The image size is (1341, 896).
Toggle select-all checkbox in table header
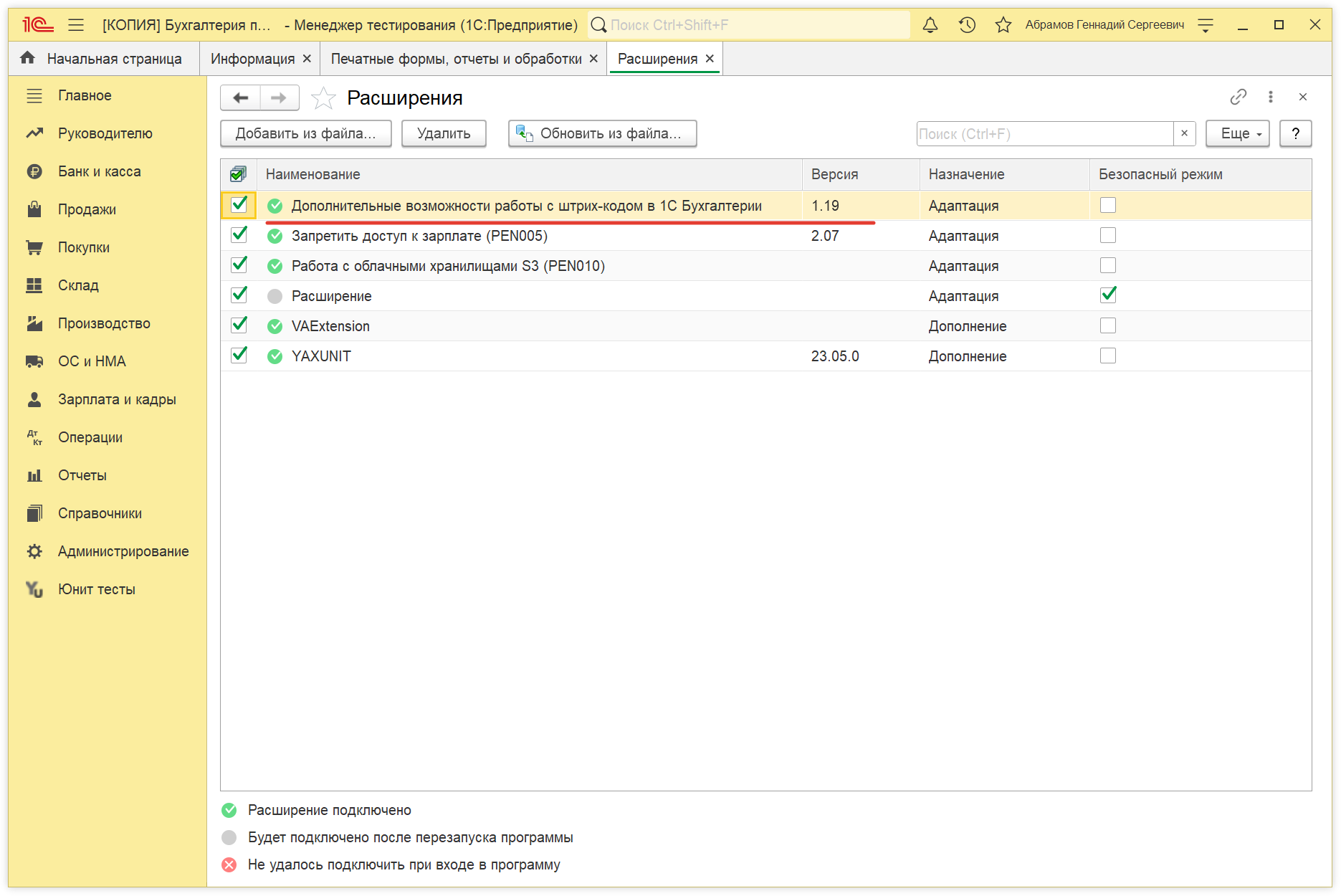[x=238, y=174]
